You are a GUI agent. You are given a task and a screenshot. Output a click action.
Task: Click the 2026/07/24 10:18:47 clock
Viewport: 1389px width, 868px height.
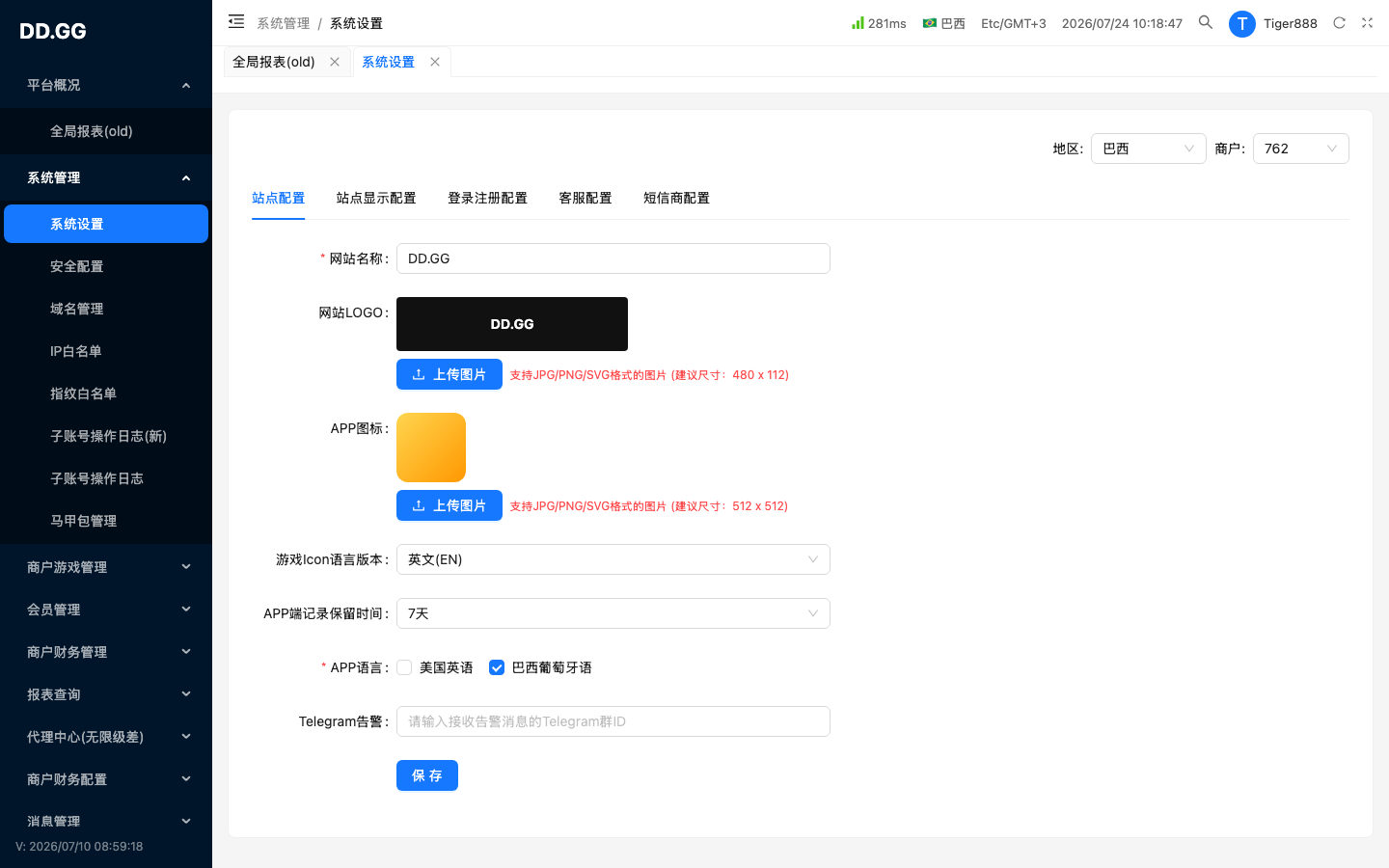pyautogui.click(x=1122, y=23)
